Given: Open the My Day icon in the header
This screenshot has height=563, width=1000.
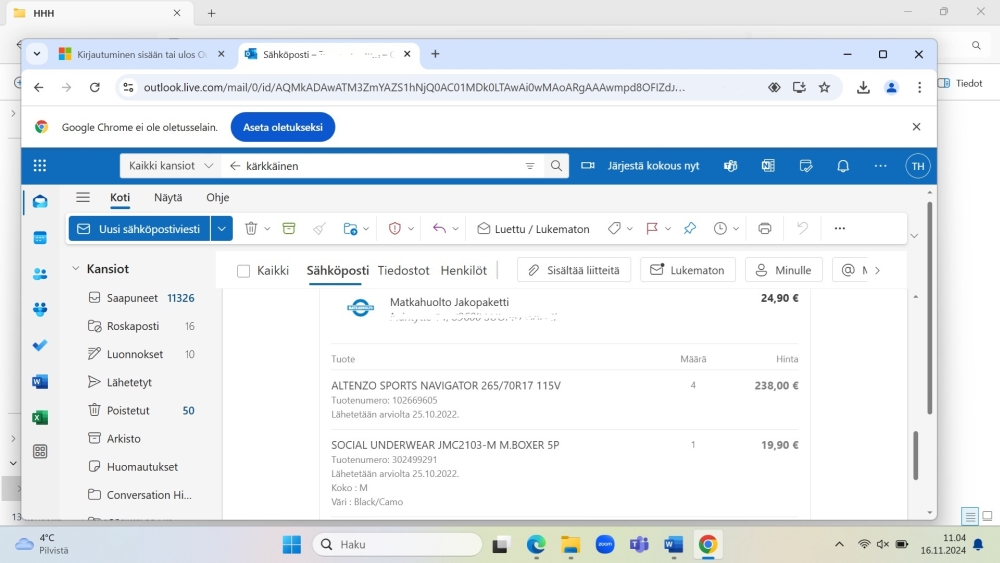Looking at the screenshot, I should point(805,166).
